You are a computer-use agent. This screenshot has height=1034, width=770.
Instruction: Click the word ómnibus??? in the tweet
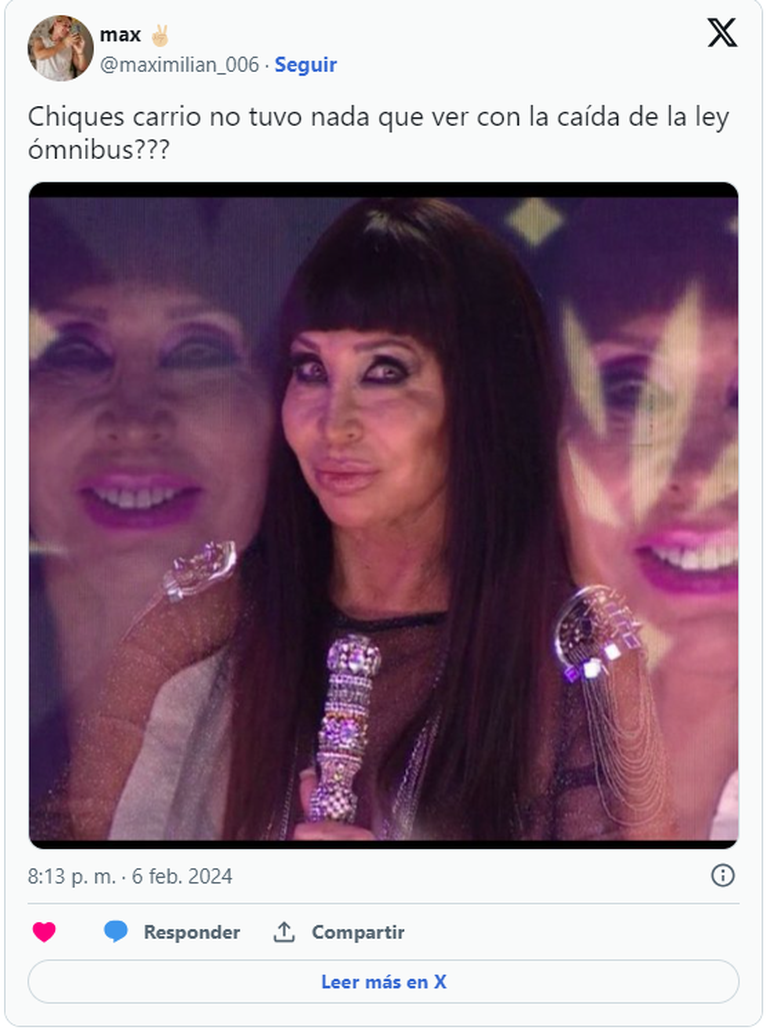pos(99,150)
